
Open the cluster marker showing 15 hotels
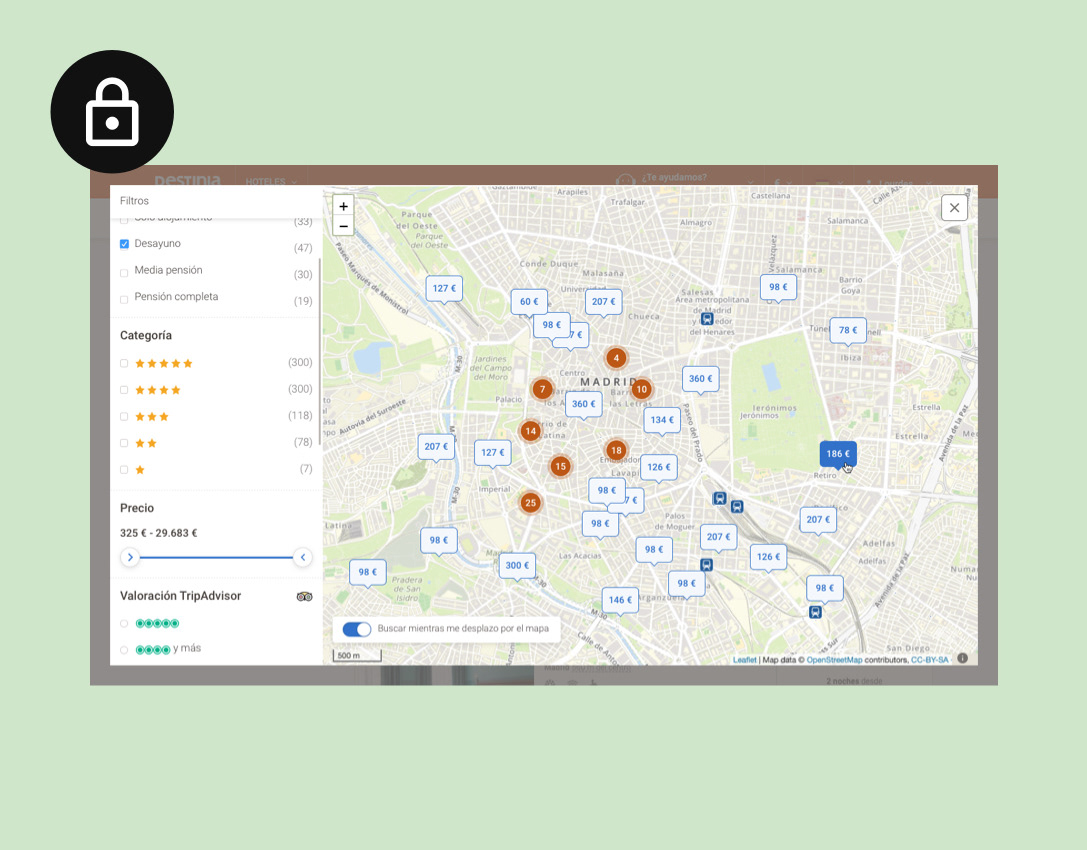pyautogui.click(x=560, y=466)
